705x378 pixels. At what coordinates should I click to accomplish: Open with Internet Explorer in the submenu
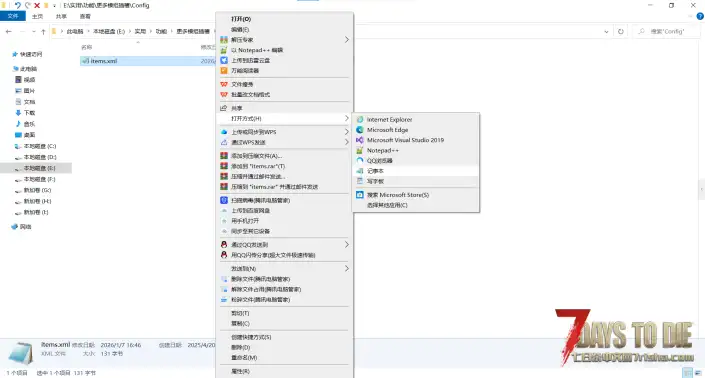416,120
